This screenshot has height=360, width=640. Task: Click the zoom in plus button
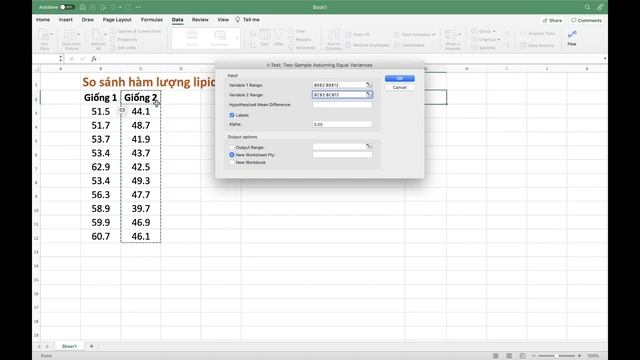click(579, 356)
